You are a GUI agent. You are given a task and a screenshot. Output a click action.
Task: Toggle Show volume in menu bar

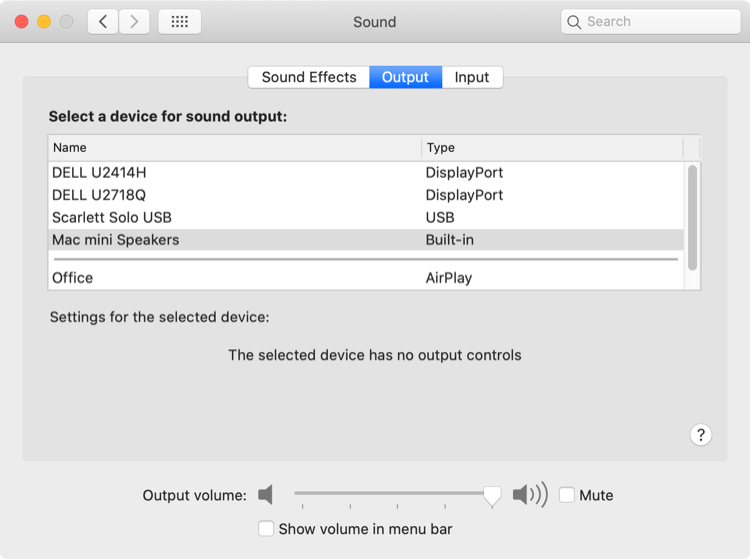click(x=266, y=529)
